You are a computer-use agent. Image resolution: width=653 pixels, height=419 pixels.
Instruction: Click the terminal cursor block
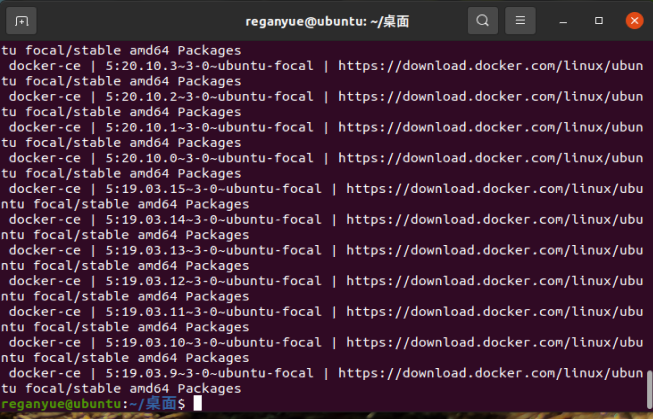[x=198, y=403]
